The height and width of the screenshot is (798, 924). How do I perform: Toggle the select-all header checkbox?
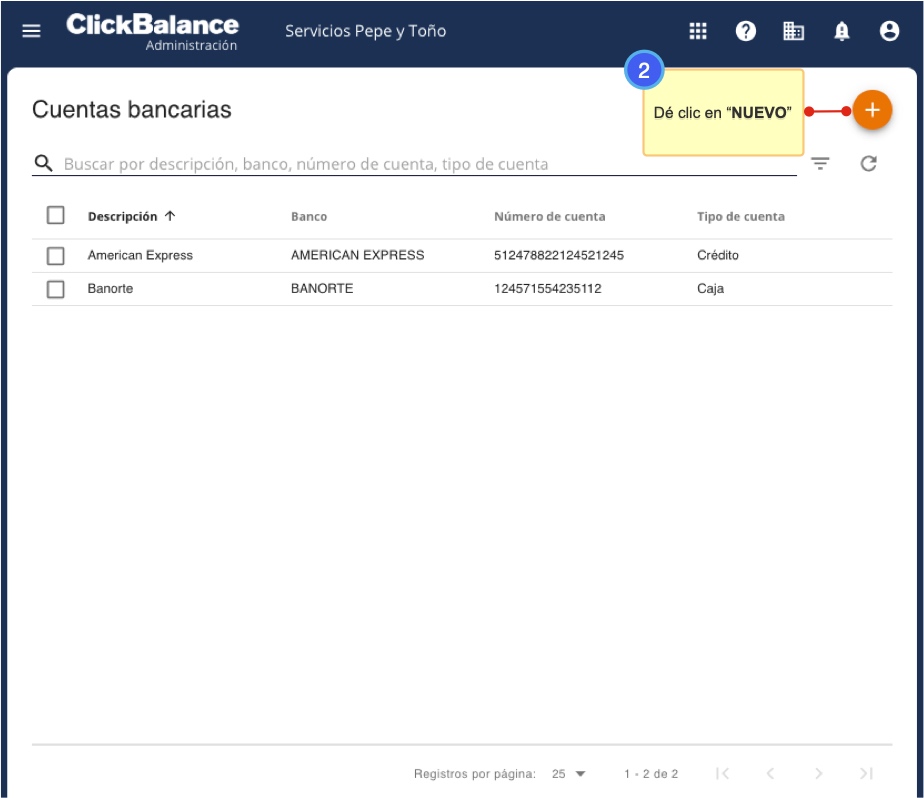point(56,215)
